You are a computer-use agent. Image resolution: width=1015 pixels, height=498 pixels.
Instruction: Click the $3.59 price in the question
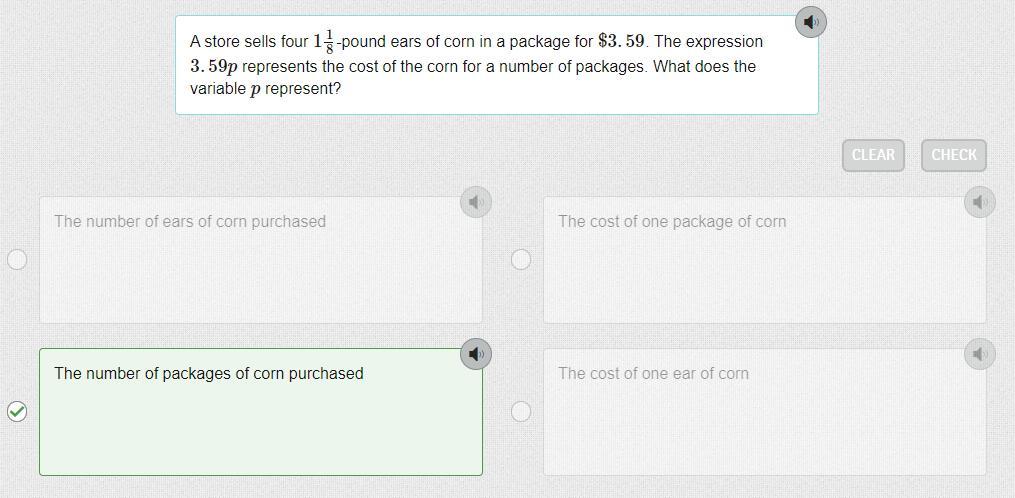tap(621, 42)
